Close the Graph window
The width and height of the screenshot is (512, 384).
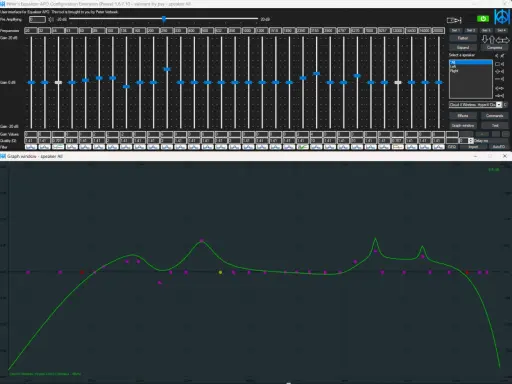tap(505, 156)
